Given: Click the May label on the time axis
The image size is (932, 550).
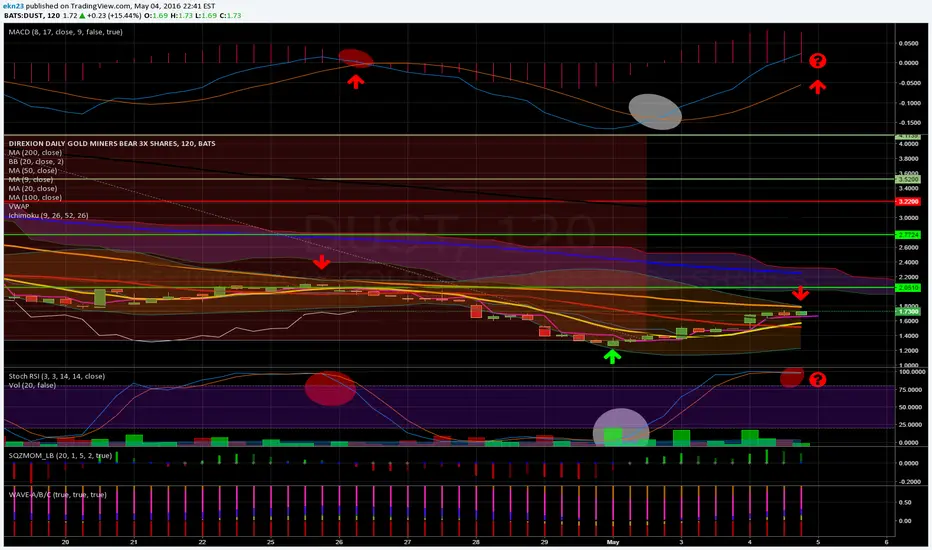Looking at the screenshot, I should (x=613, y=542).
